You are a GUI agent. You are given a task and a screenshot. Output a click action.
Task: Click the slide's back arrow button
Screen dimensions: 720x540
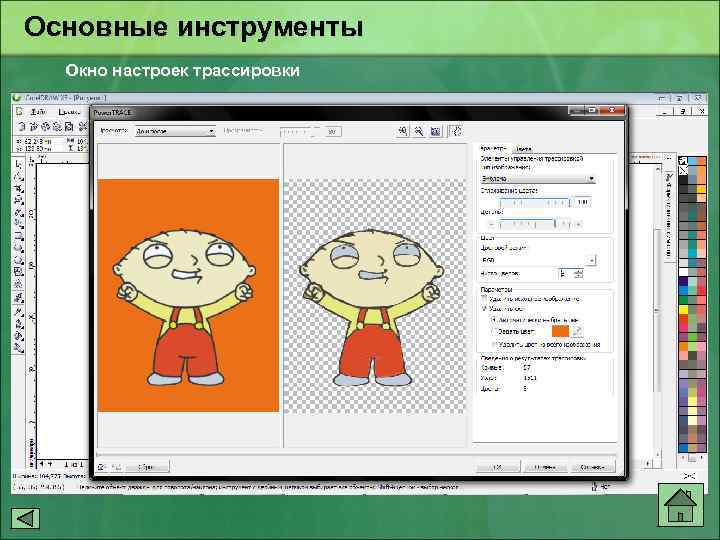point(25,518)
